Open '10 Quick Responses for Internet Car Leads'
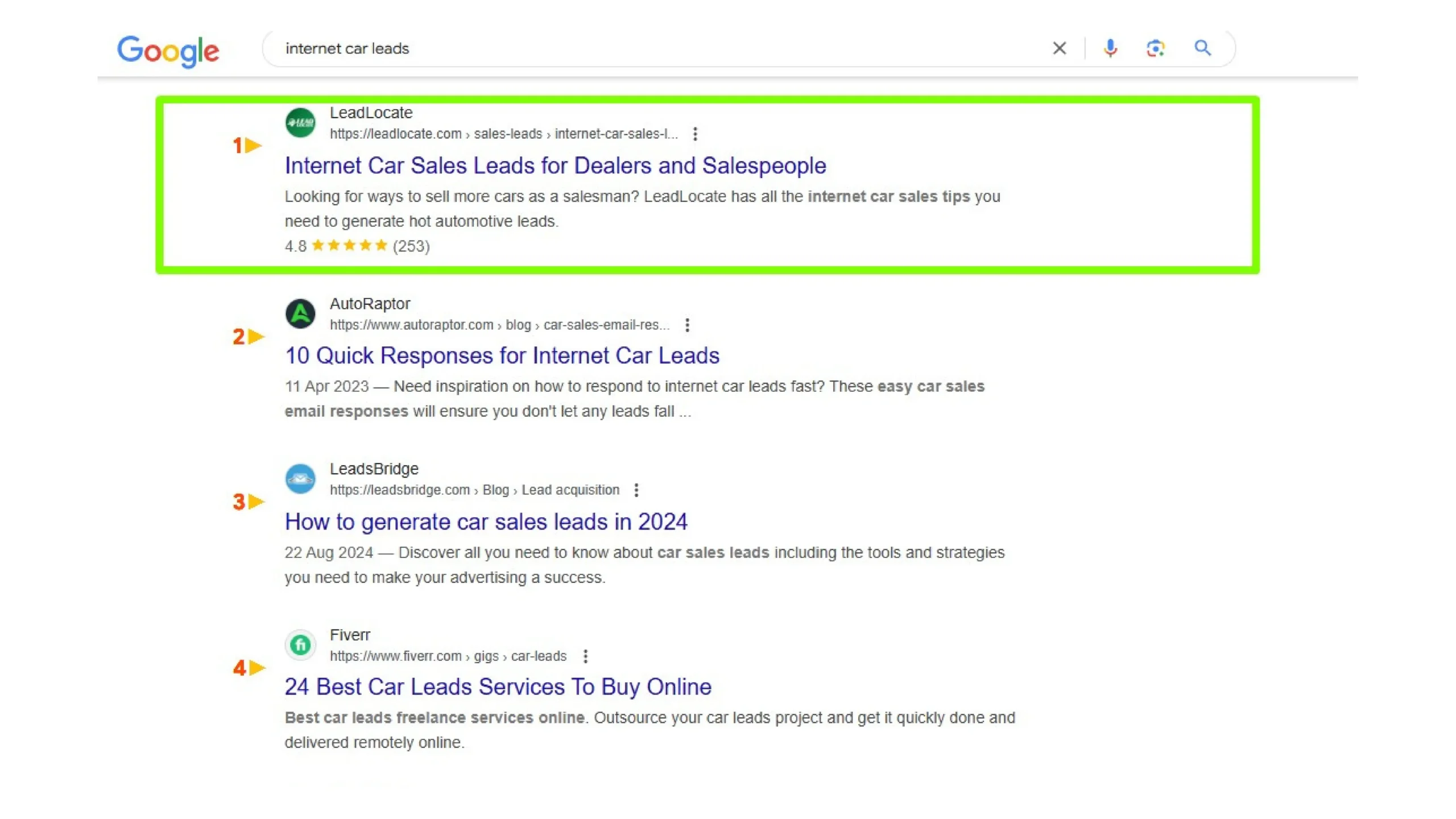1456x819 pixels. click(x=502, y=355)
